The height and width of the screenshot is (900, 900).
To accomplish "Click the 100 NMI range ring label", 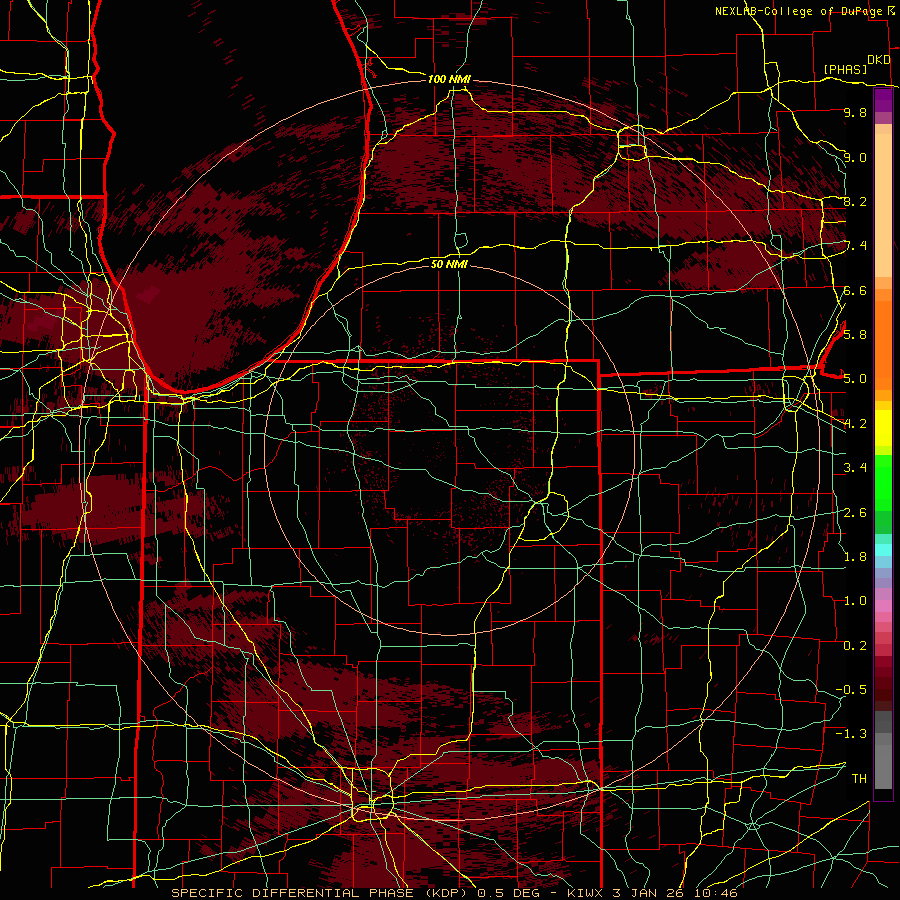I will click(449, 79).
